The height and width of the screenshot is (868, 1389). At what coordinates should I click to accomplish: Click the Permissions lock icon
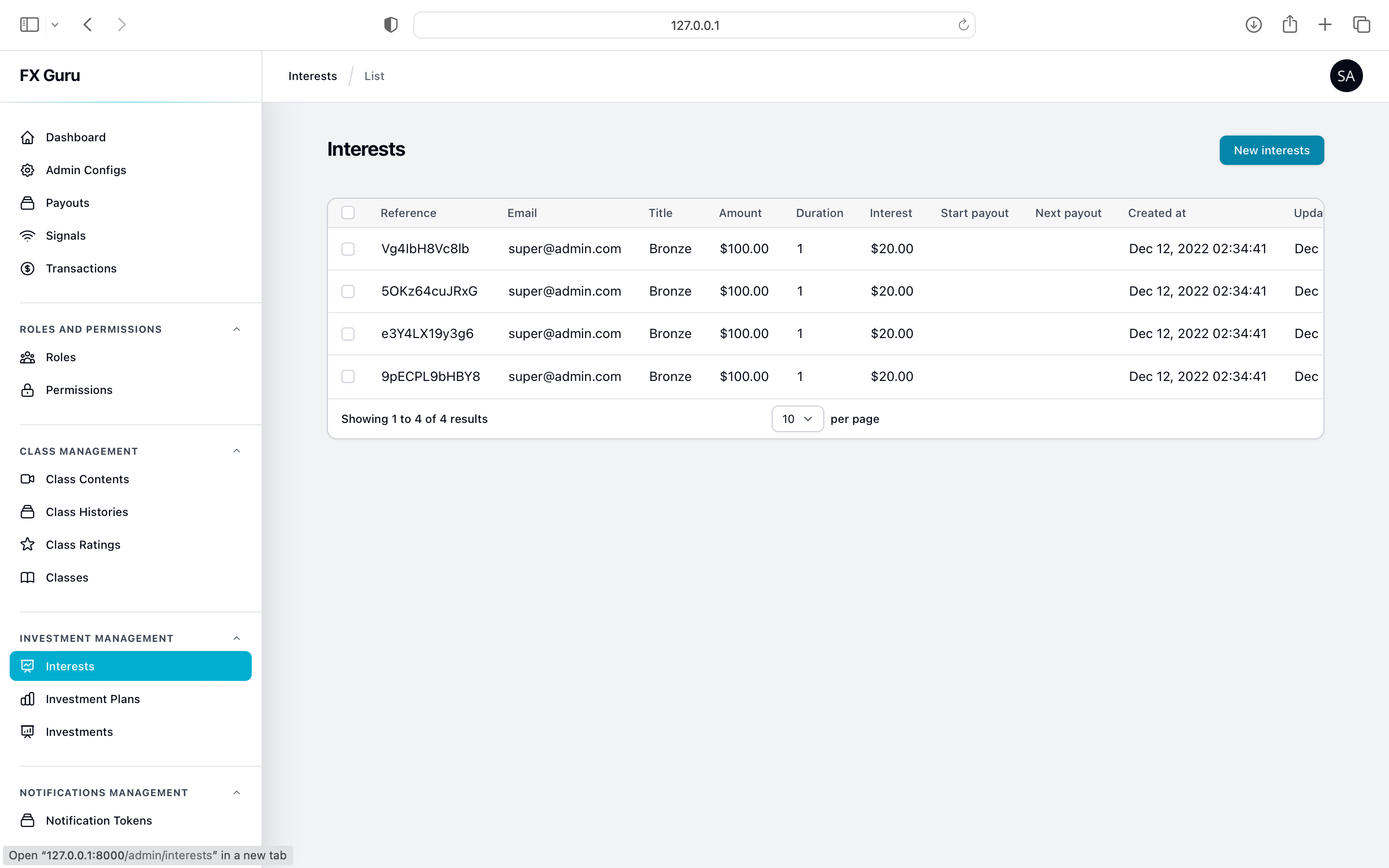click(27, 391)
